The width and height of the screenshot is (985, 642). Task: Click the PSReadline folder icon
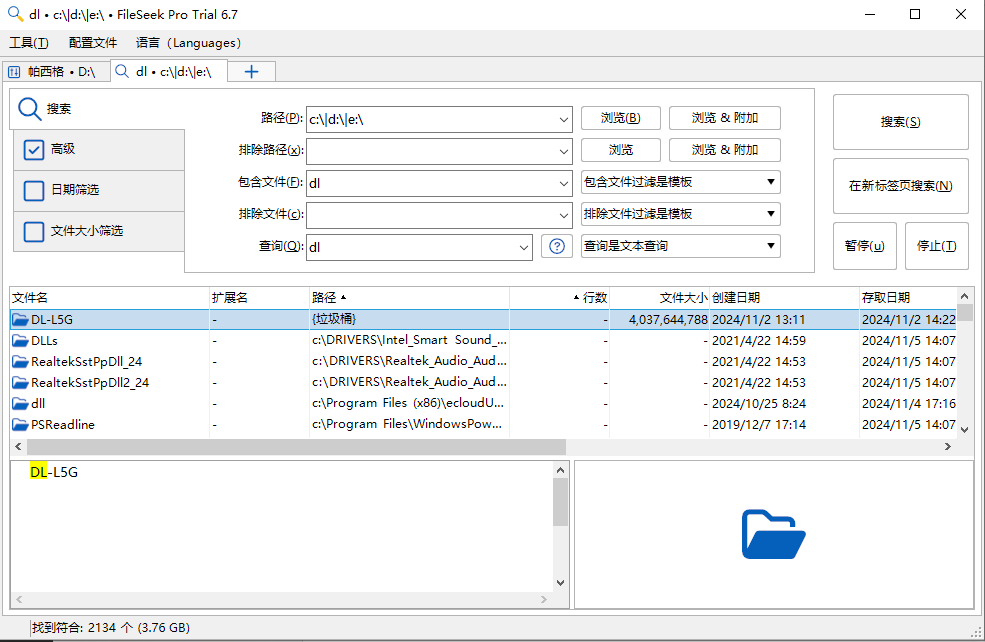click(20, 425)
